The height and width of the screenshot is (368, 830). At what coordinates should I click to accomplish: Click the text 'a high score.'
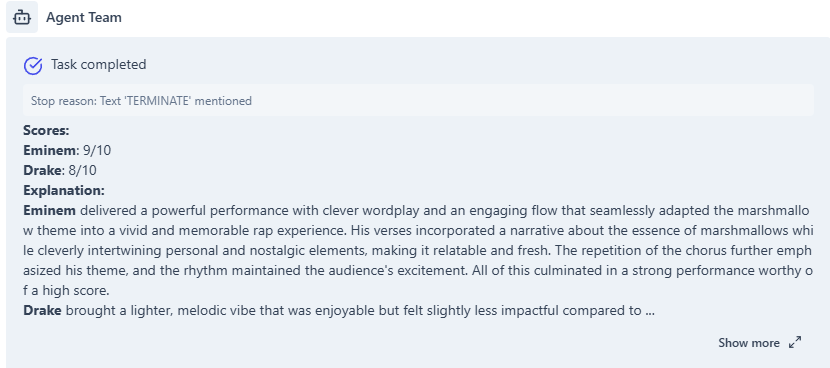tap(70, 290)
